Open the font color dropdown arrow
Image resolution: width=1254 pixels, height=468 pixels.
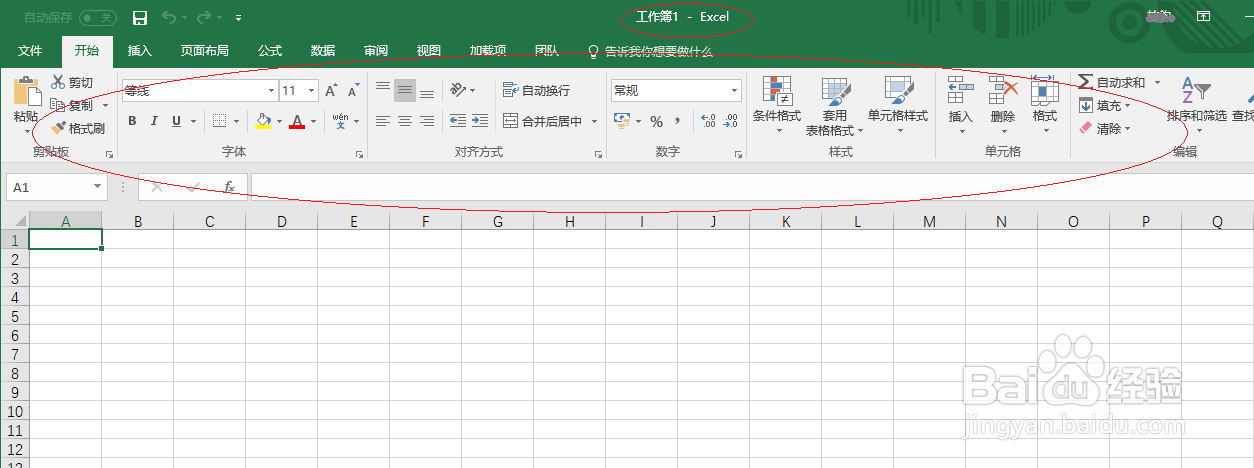tap(313, 121)
